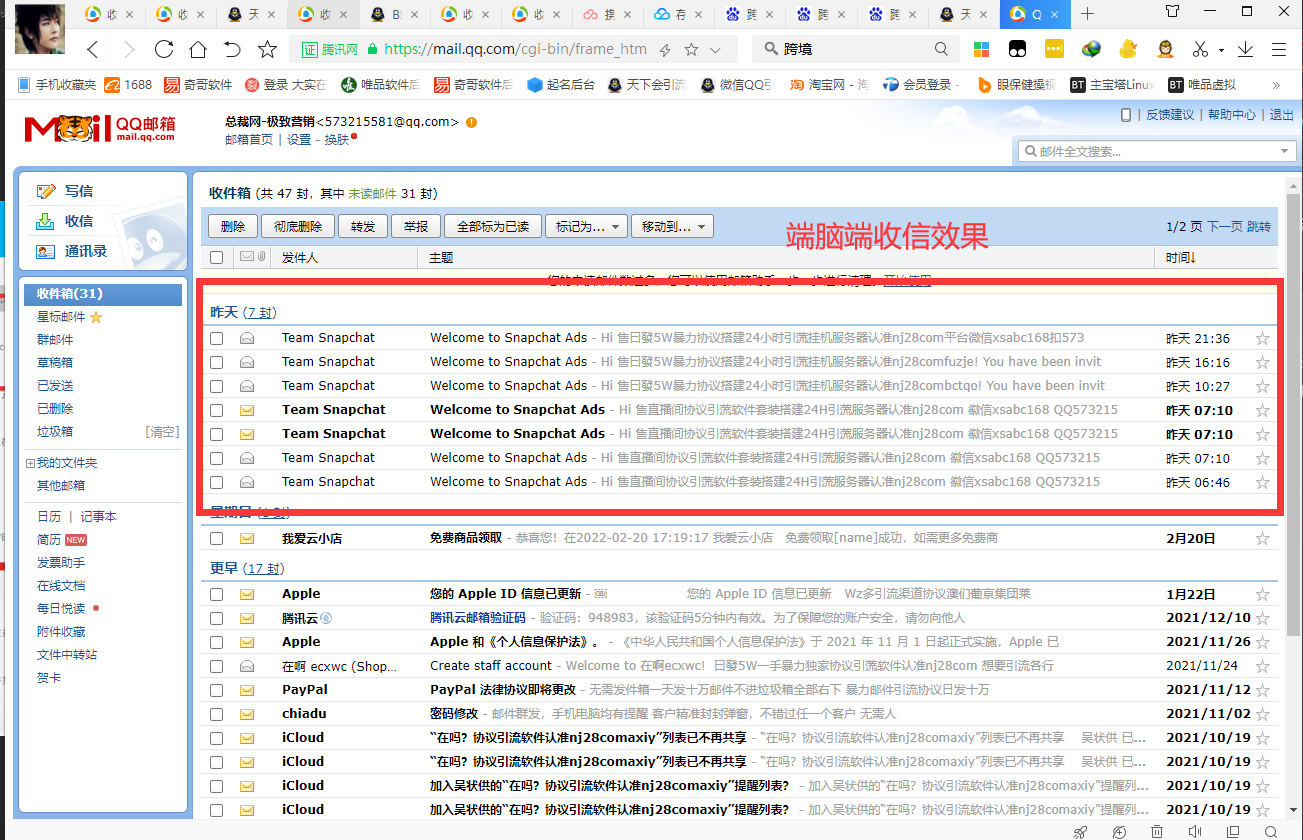
Task: Click the 帮助中心 link
Action: click(1231, 115)
